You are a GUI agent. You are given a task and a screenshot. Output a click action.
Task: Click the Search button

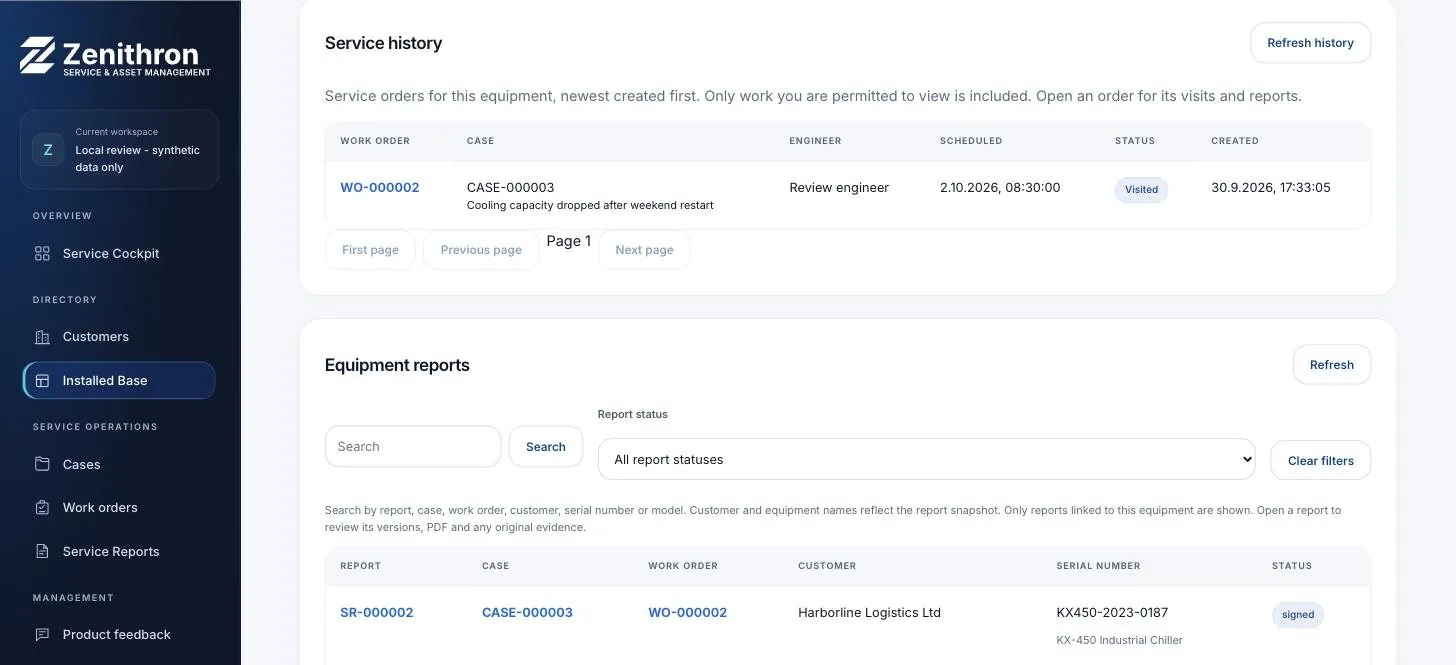tap(546, 447)
